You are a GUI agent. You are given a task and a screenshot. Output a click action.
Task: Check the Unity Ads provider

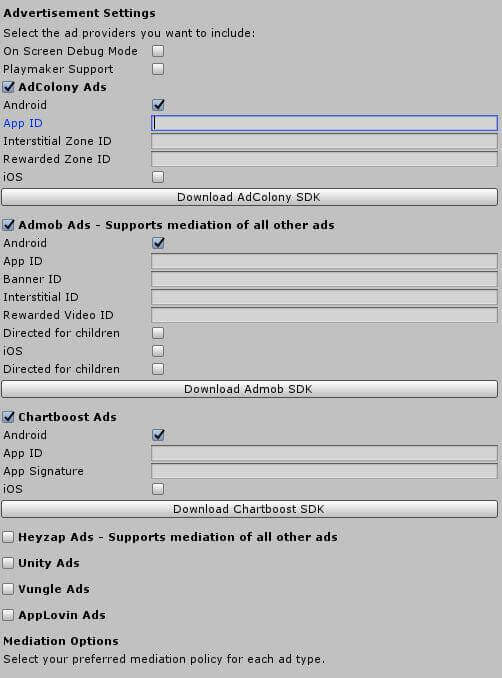[x=8, y=563]
